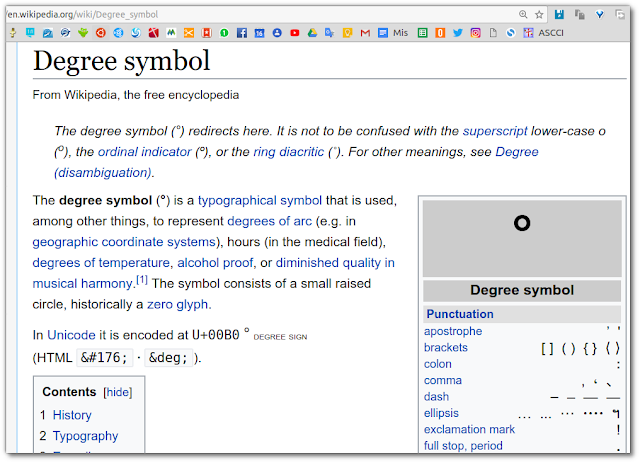
Task: Click the degree symbol image in the infobox
Action: pos(522,238)
